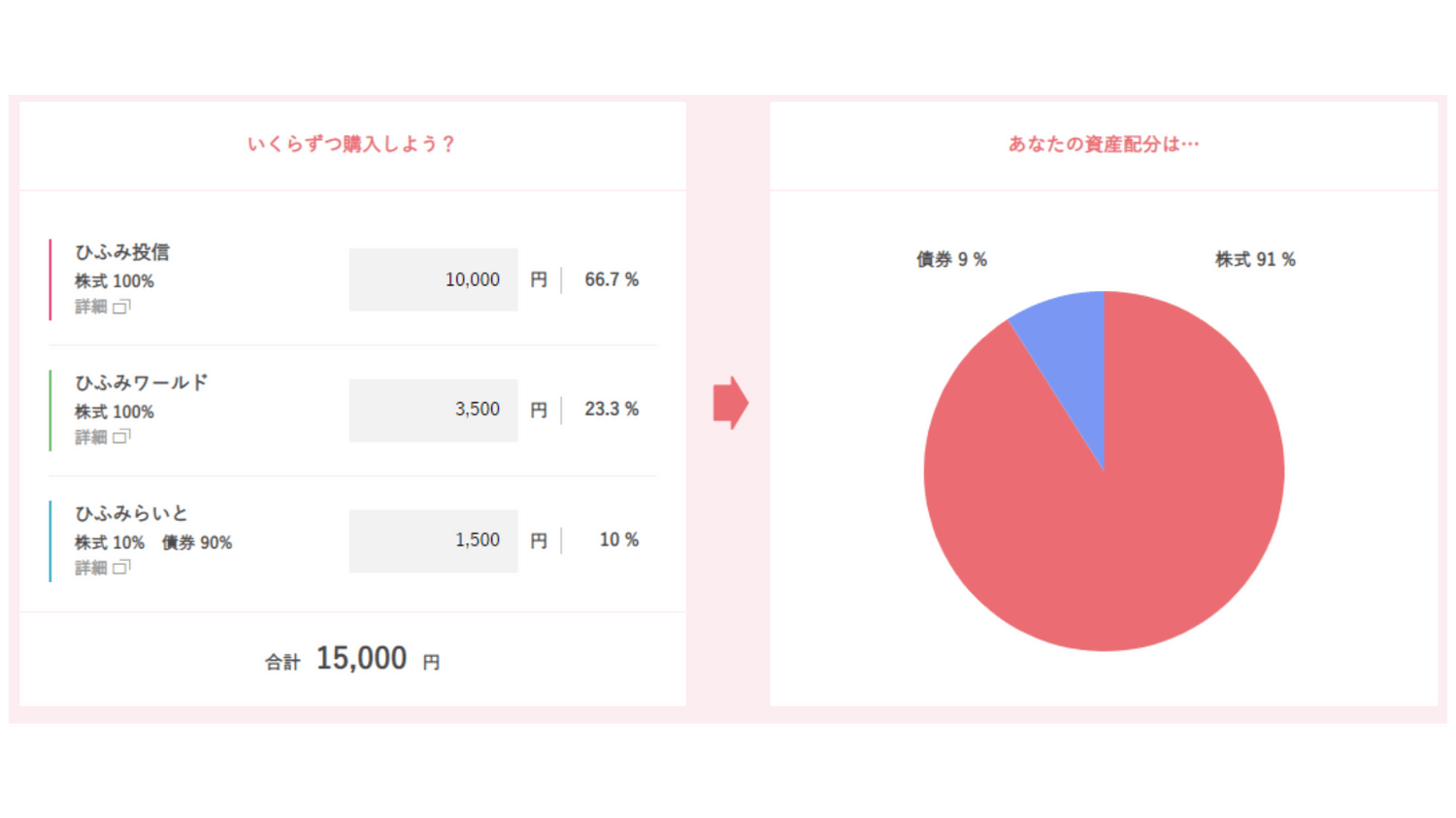The height and width of the screenshot is (818, 1456).
Task: Click the external-link icon under ひふみらいと
Action: pyautogui.click(x=121, y=568)
